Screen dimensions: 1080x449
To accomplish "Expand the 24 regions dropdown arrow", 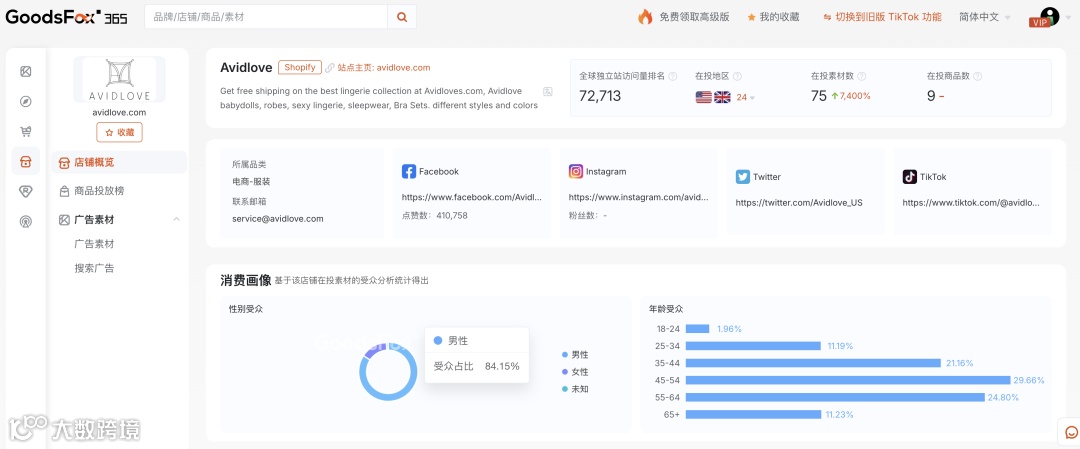I will pos(752,98).
